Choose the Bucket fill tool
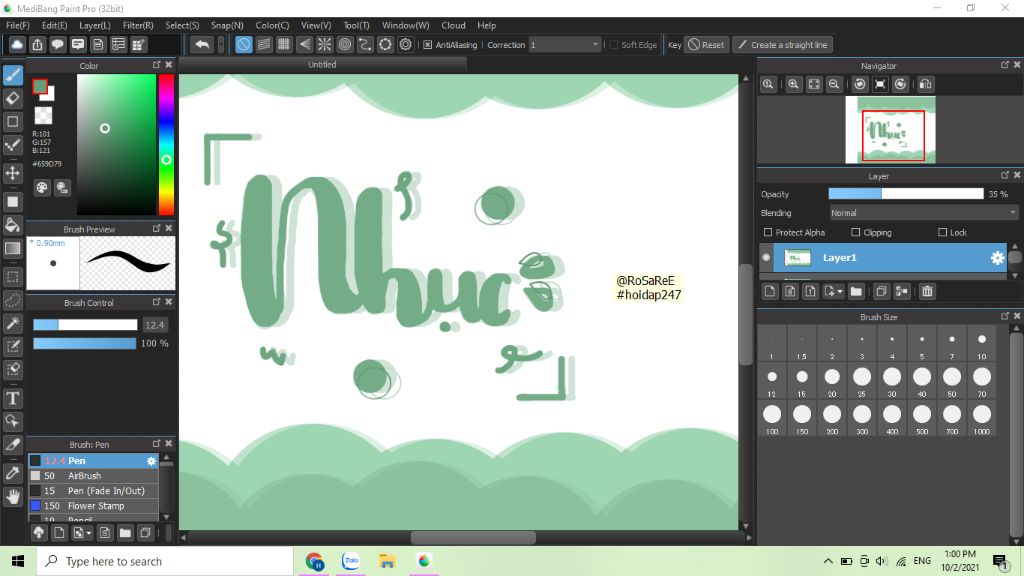 [13, 225]
